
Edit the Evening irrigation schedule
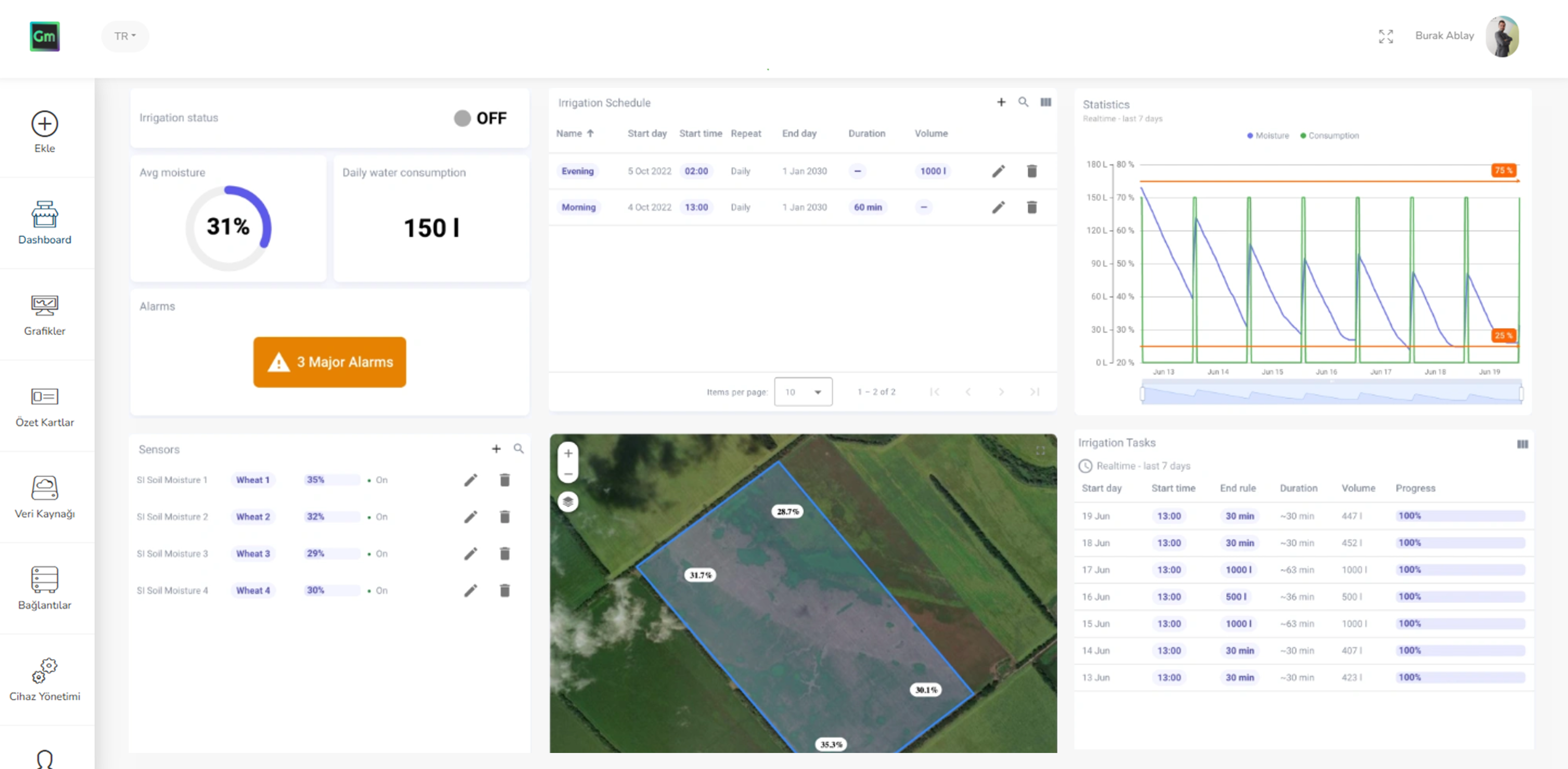tap(998, 171)
